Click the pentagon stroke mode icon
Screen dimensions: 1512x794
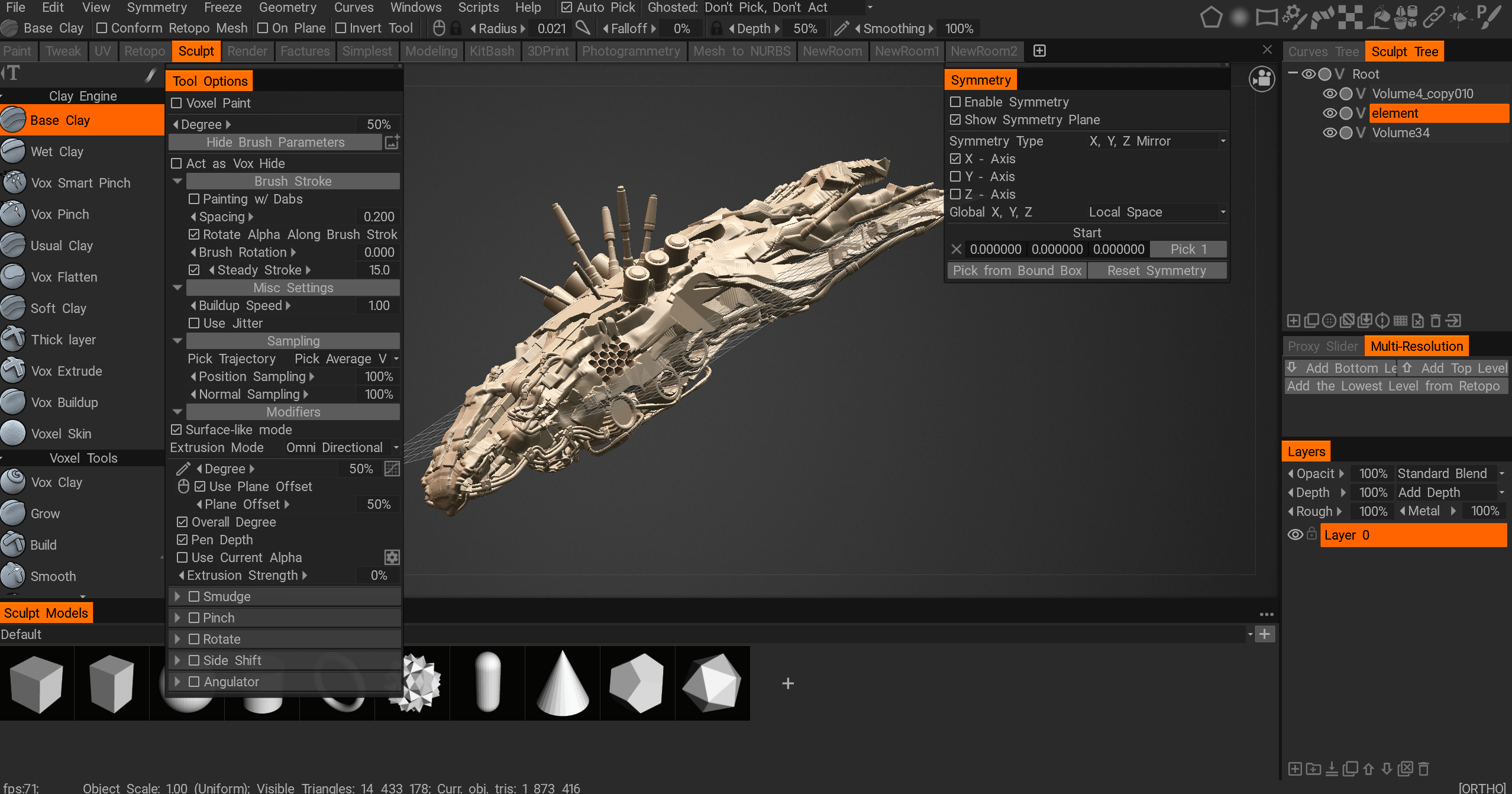tap(1211, 17)
